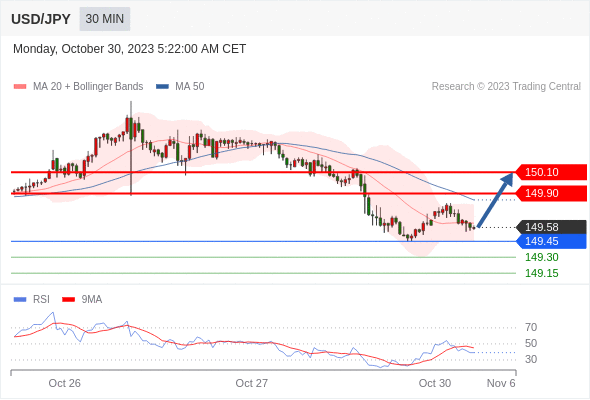590x400 pixels.
Task: Click the 149.58 current price tag
Action: click(x=551, y=227)
